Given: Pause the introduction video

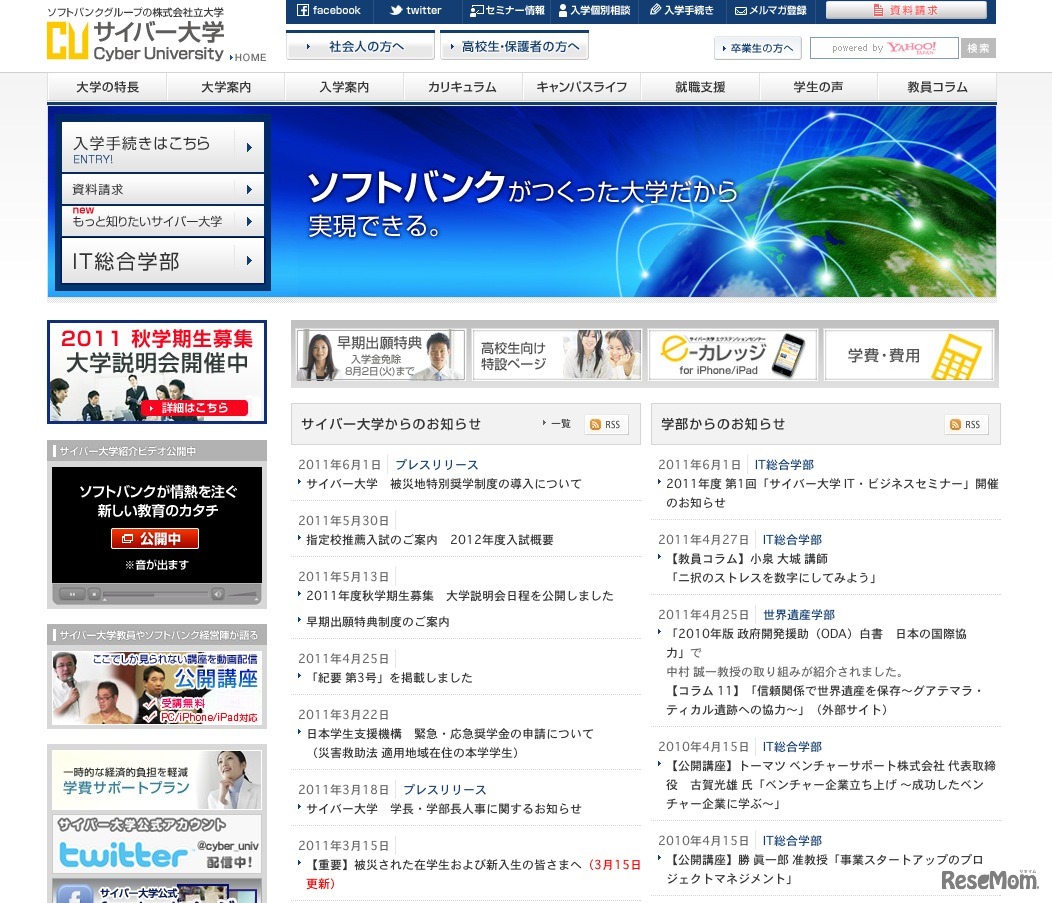Looking at the screenshot, I should tap(72, 593).
